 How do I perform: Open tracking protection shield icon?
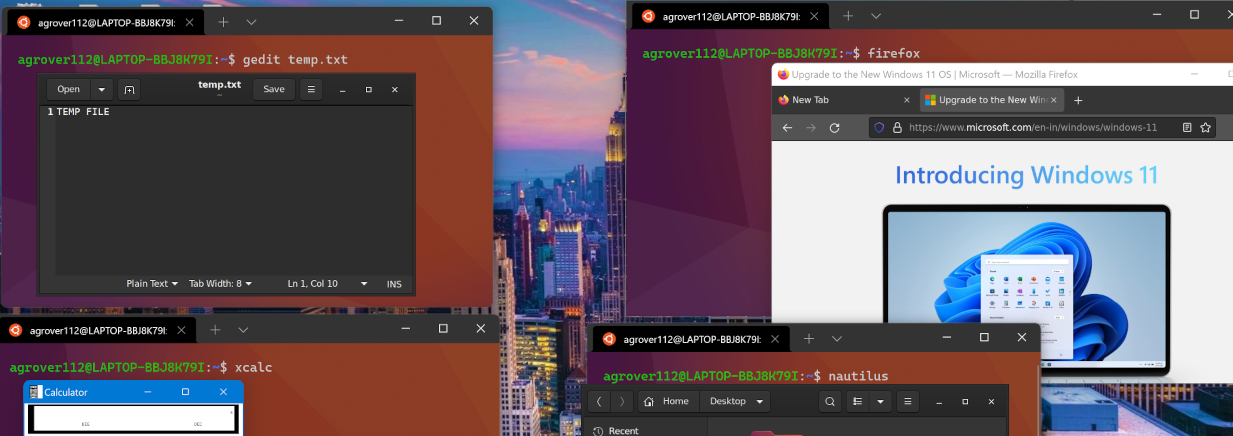click(879, 128)
